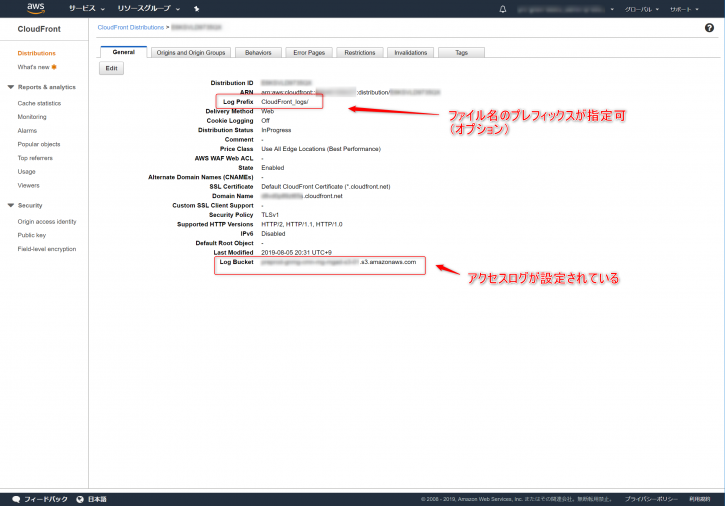Click the フィードバック feedback link
This screenshot has width=725, height=506.
pos(46,499)
